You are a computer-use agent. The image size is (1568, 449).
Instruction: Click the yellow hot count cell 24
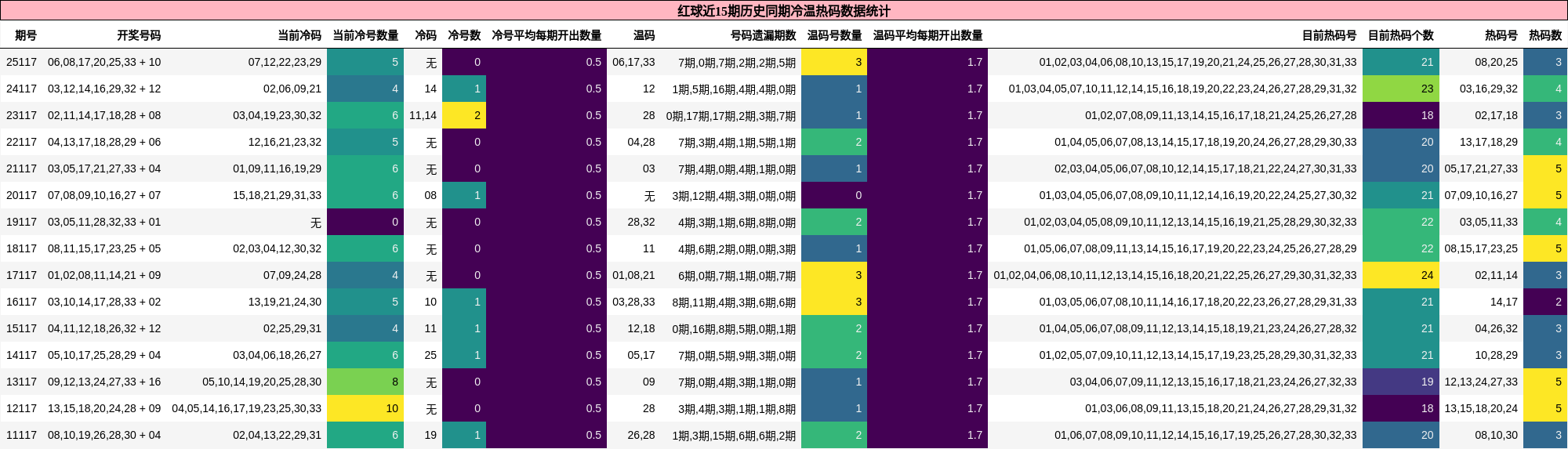pyautogui.click(x=1401, y=275)
